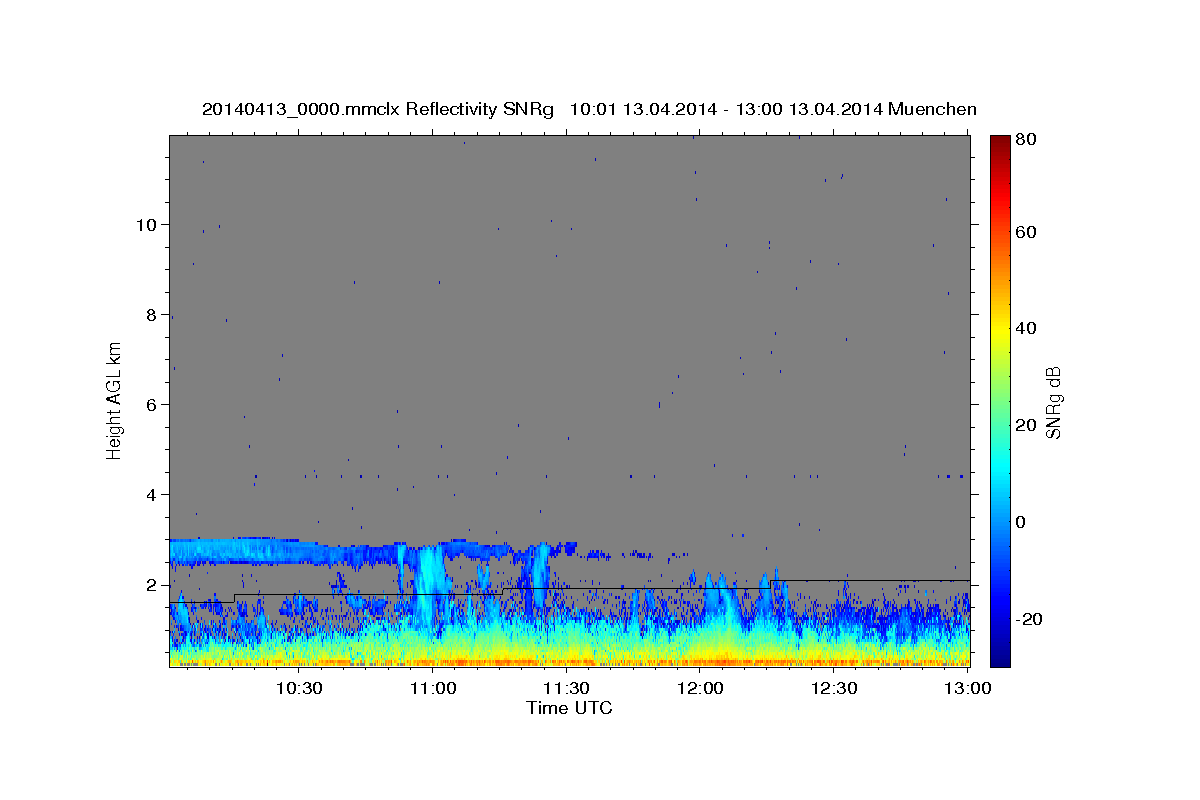Click the 12:30 time tick label

click(833, 688)
